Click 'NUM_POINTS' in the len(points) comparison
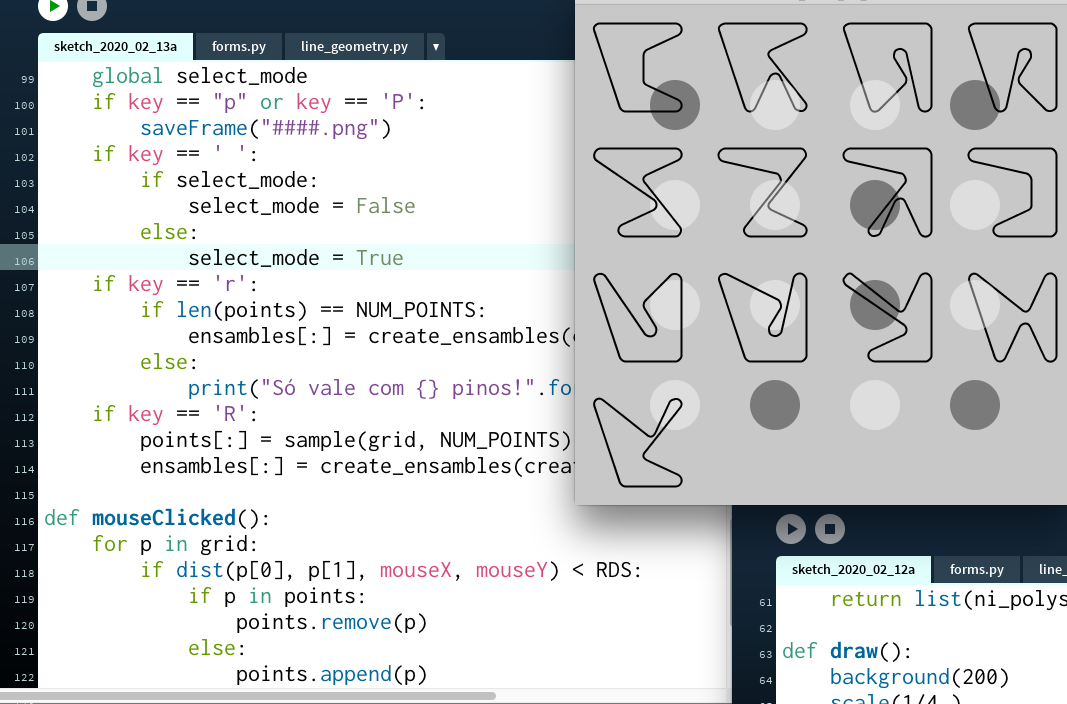 pyautogui.click(x=415, y=309)
